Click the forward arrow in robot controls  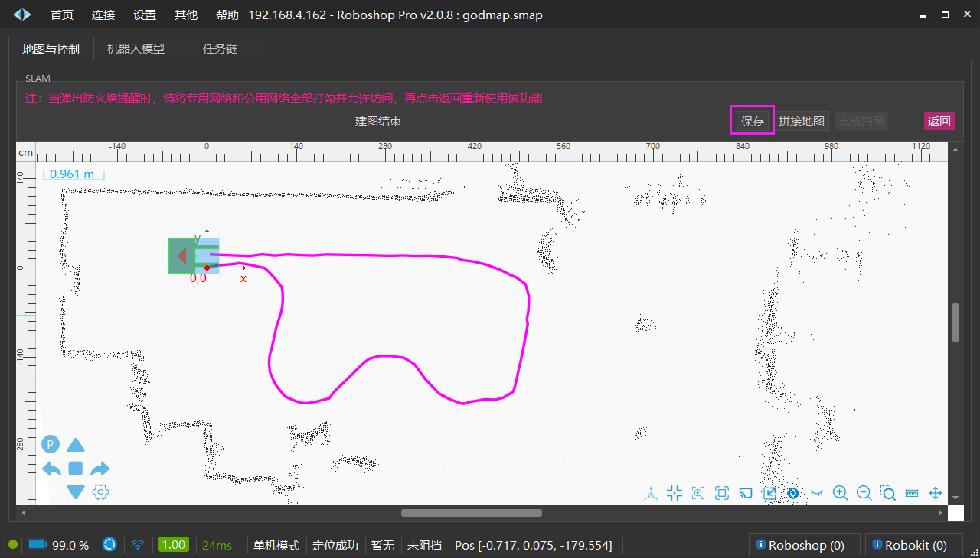76,446
